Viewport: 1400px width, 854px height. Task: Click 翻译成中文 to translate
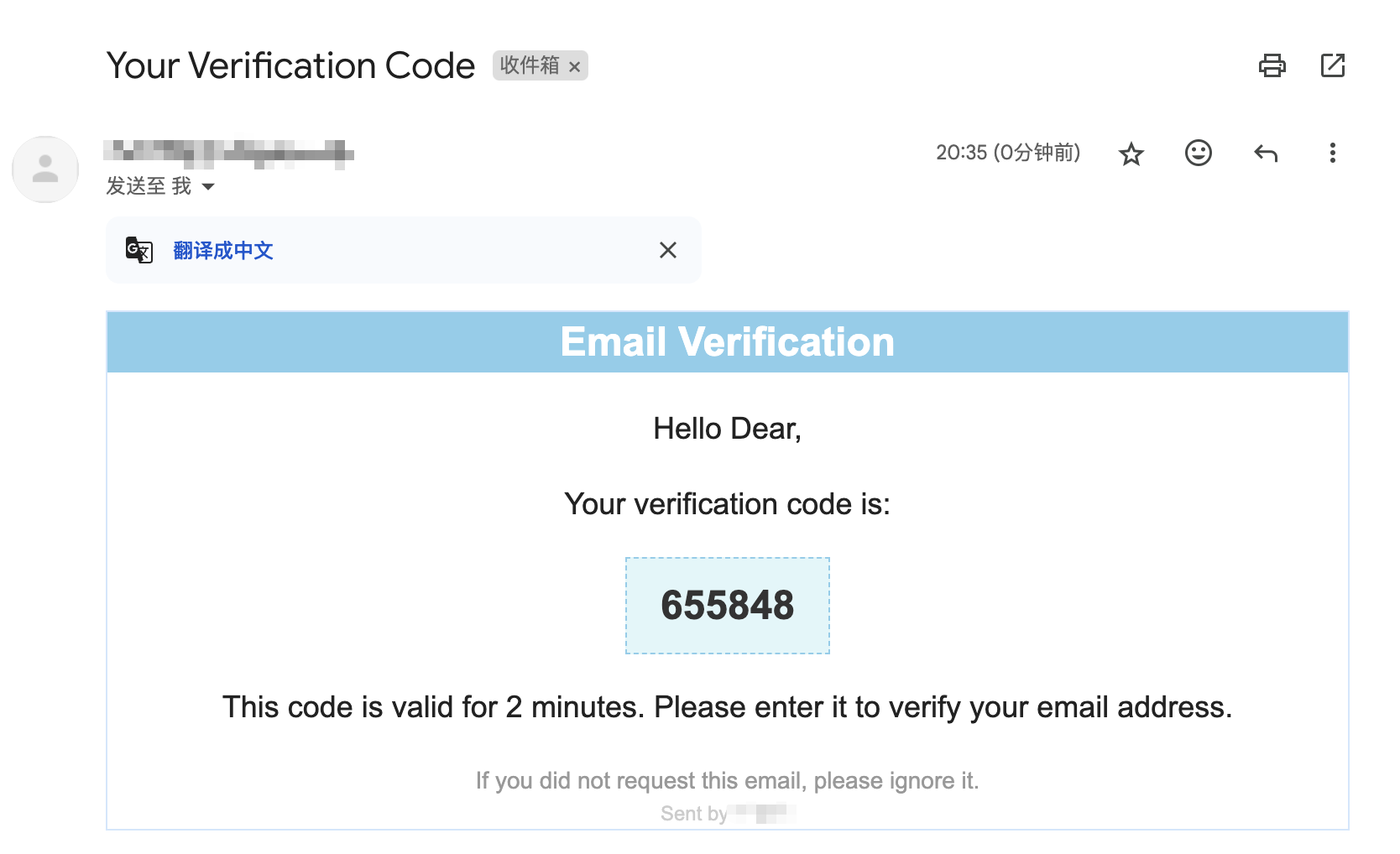tap(223, 250)
